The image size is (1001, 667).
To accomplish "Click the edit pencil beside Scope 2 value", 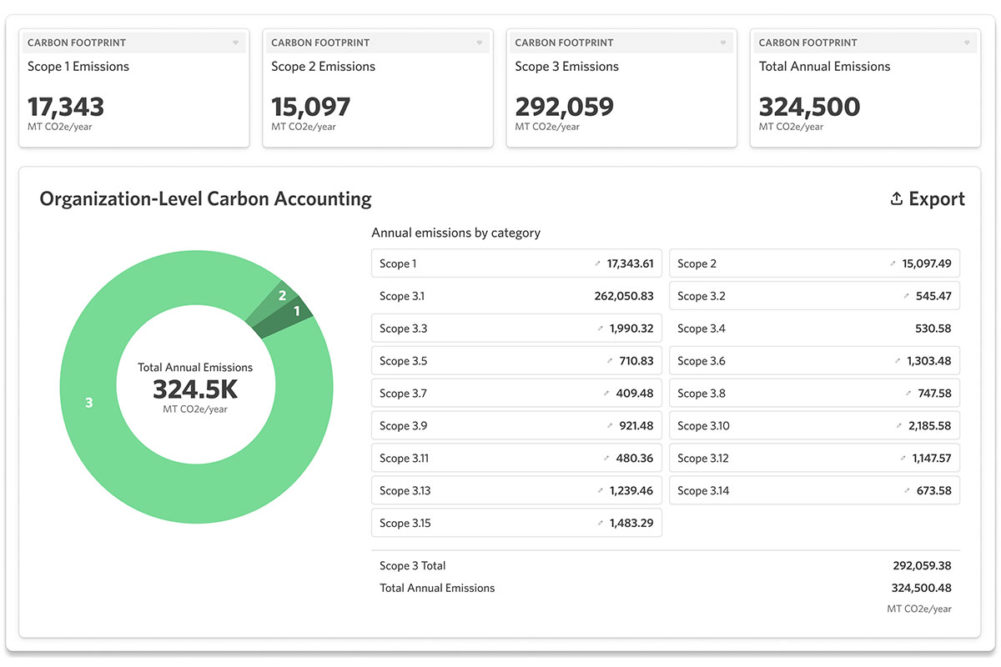I will tap(892, 263).
